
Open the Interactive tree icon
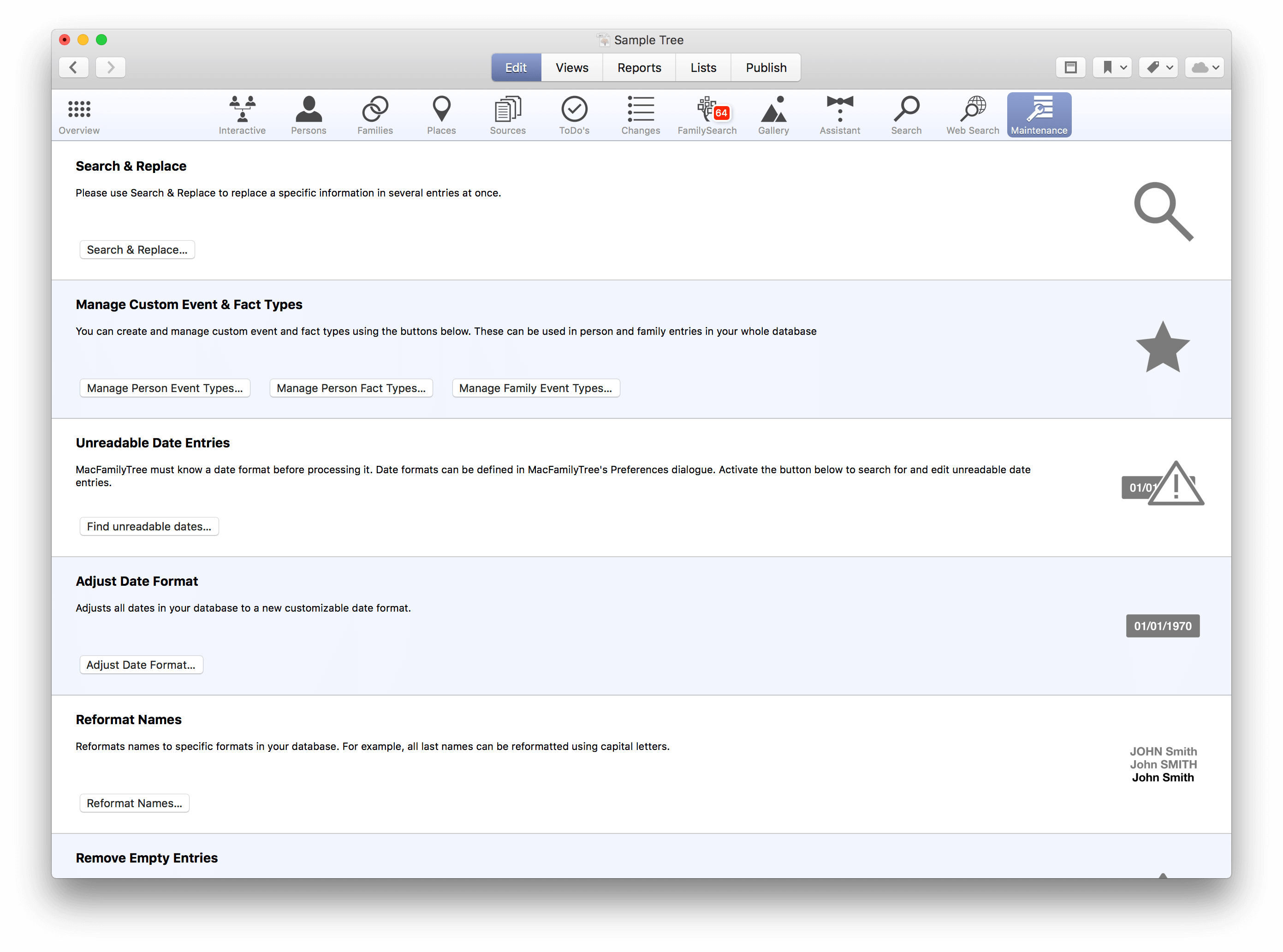242,115
